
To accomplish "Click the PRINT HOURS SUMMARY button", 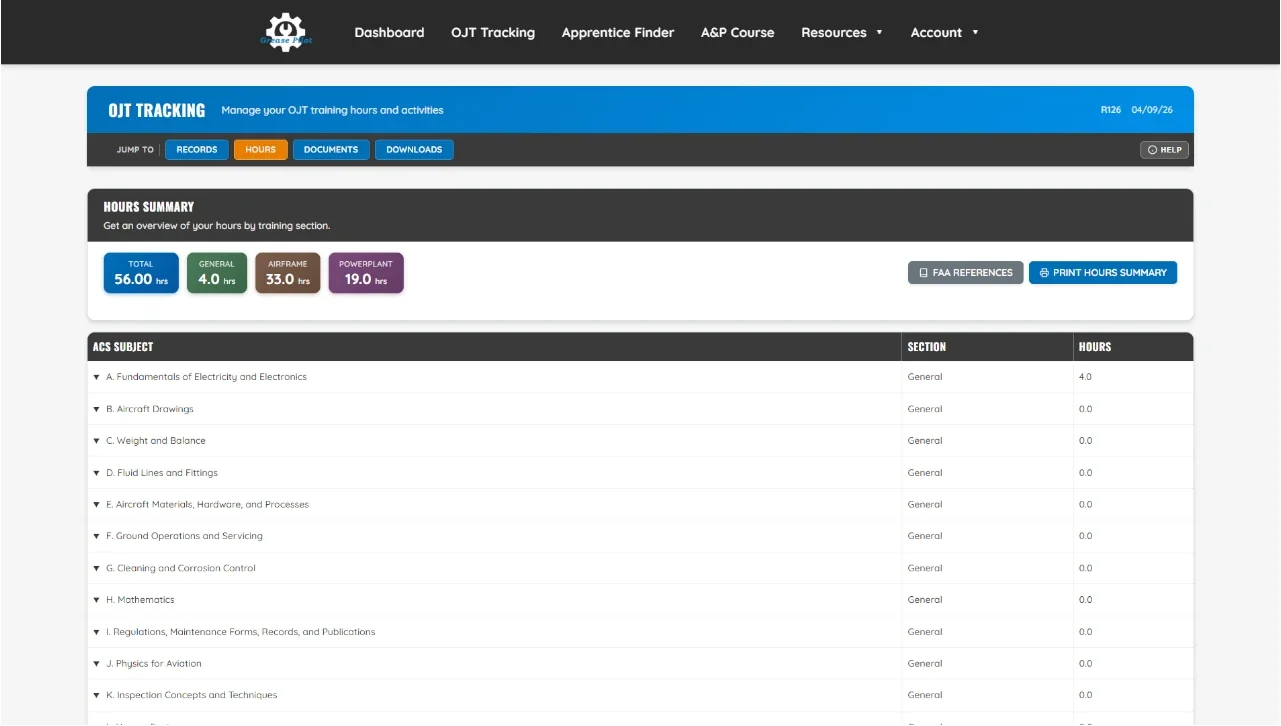I will [x=1103, y=272].
